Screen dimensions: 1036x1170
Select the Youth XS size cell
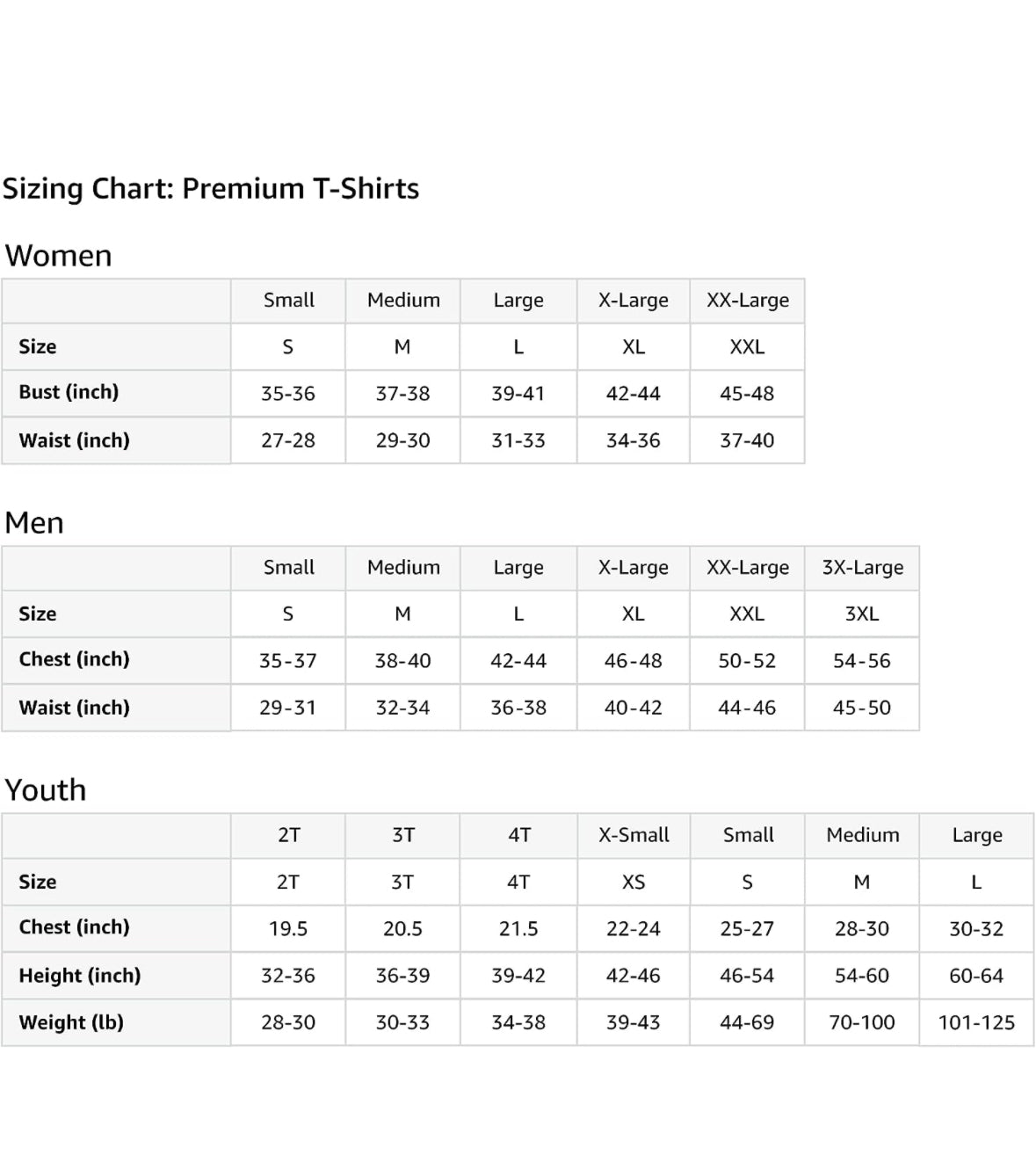pyautogui.click(x=634, y=883)
